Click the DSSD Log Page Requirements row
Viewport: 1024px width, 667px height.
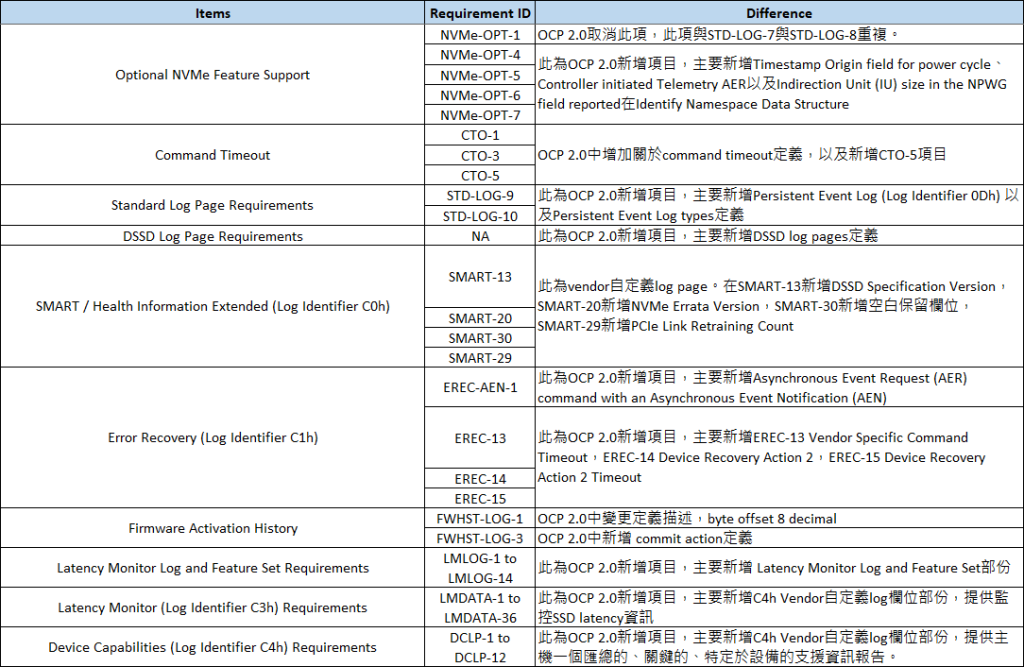[212, 236]
